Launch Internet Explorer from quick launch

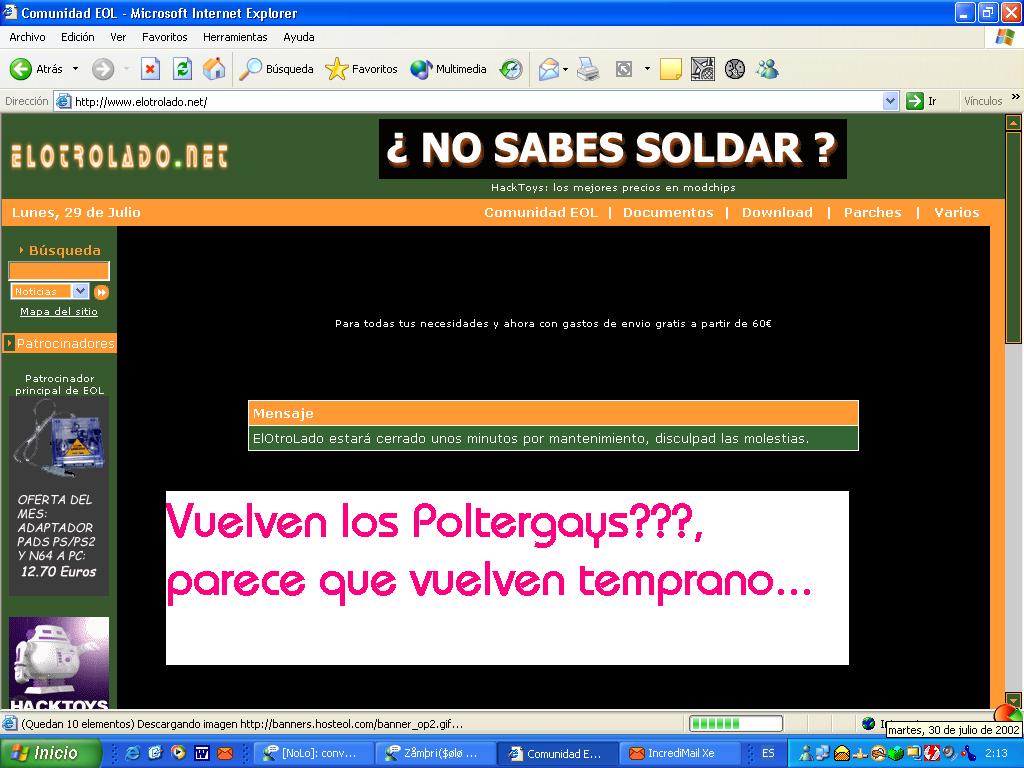click(x=132, y=753)
